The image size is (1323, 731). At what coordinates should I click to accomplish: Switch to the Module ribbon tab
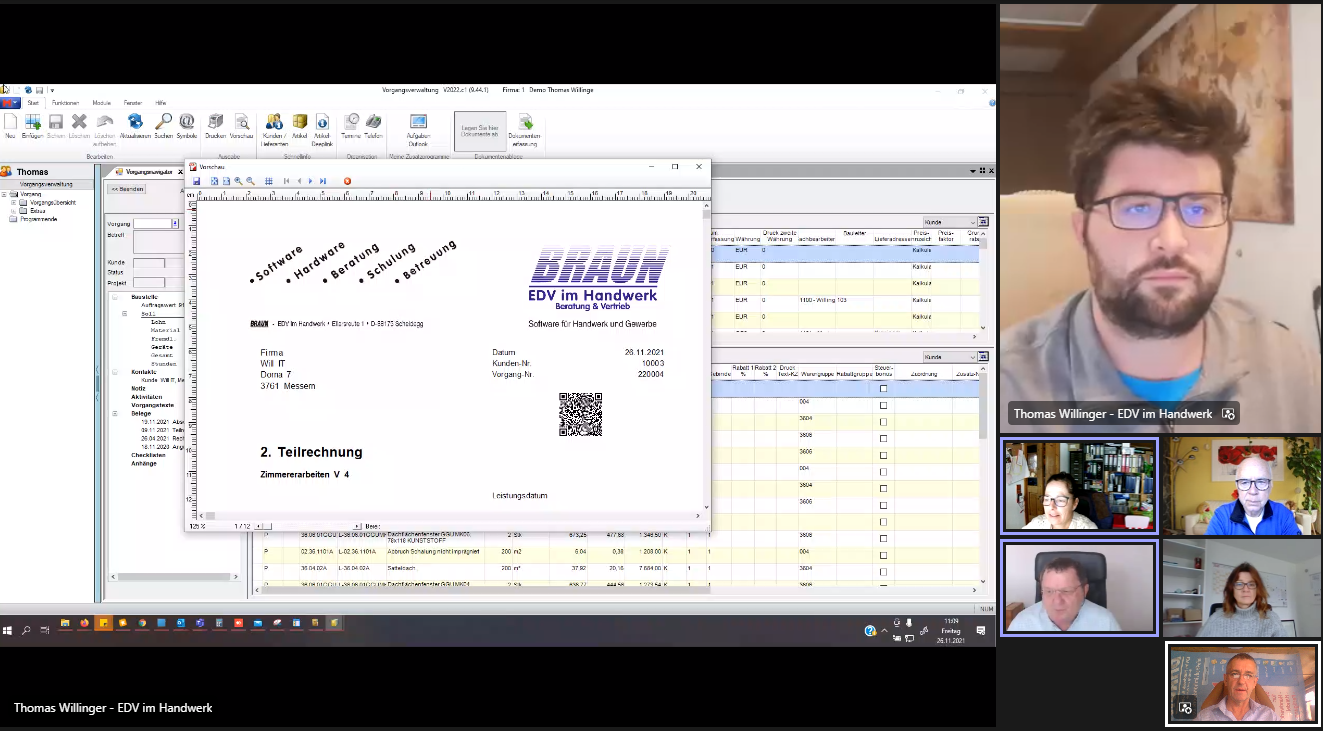click(x=101, y=103)
